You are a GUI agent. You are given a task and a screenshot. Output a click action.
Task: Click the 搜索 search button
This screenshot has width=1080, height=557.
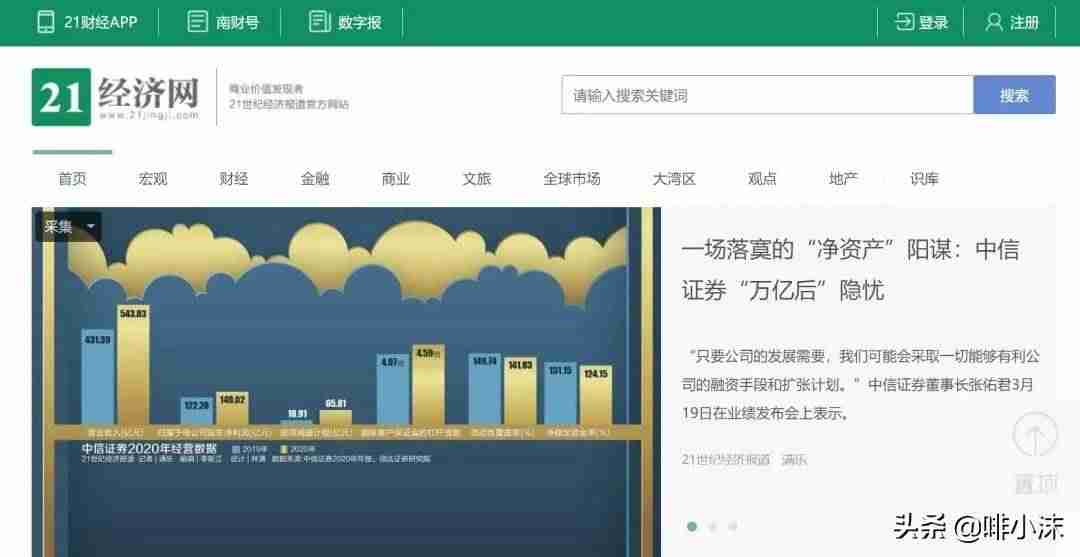tap(1014, 95)
